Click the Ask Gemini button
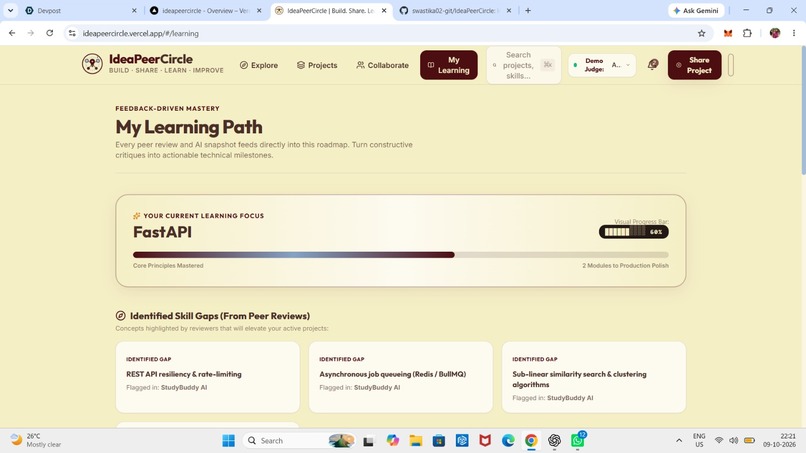The height and width of the screenshot is (453, 806). [x=696, y=10]
